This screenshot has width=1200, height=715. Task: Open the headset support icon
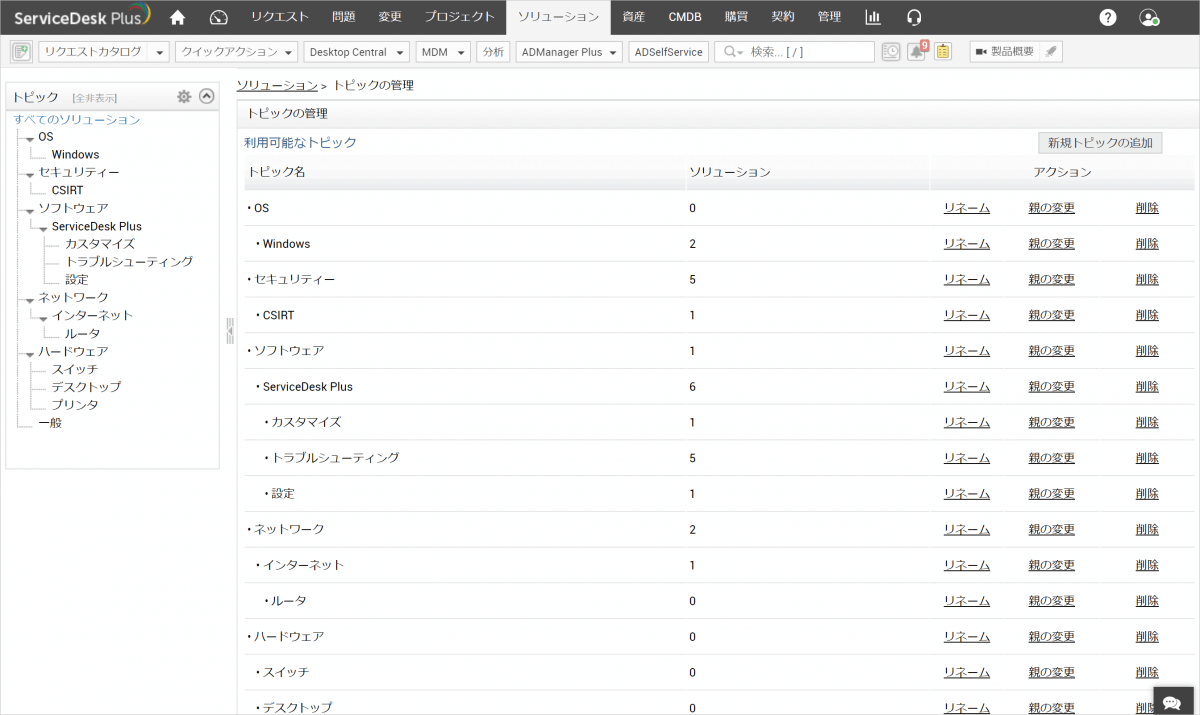tap(913, 17)
